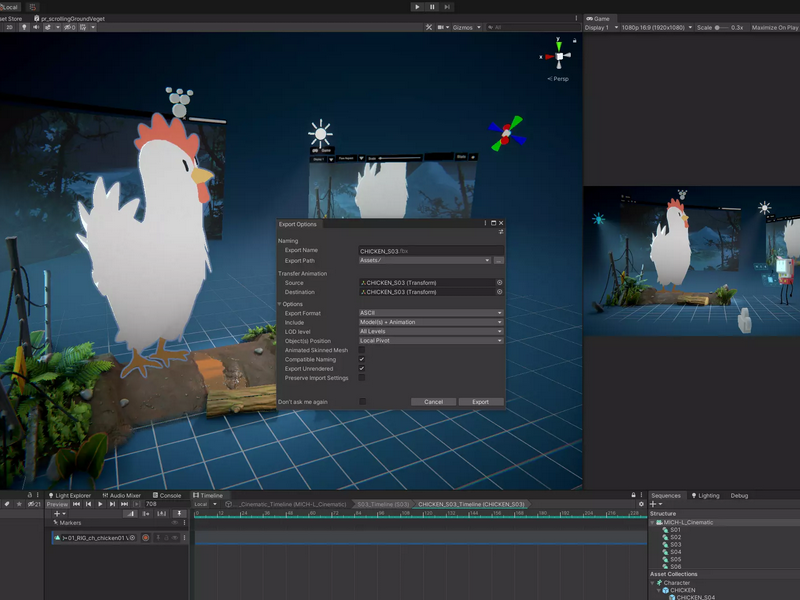Image resolution: width=800 pixels, height=600 pixels.
Task: Open the Gizmos dropdown
Action: point(466,28)
